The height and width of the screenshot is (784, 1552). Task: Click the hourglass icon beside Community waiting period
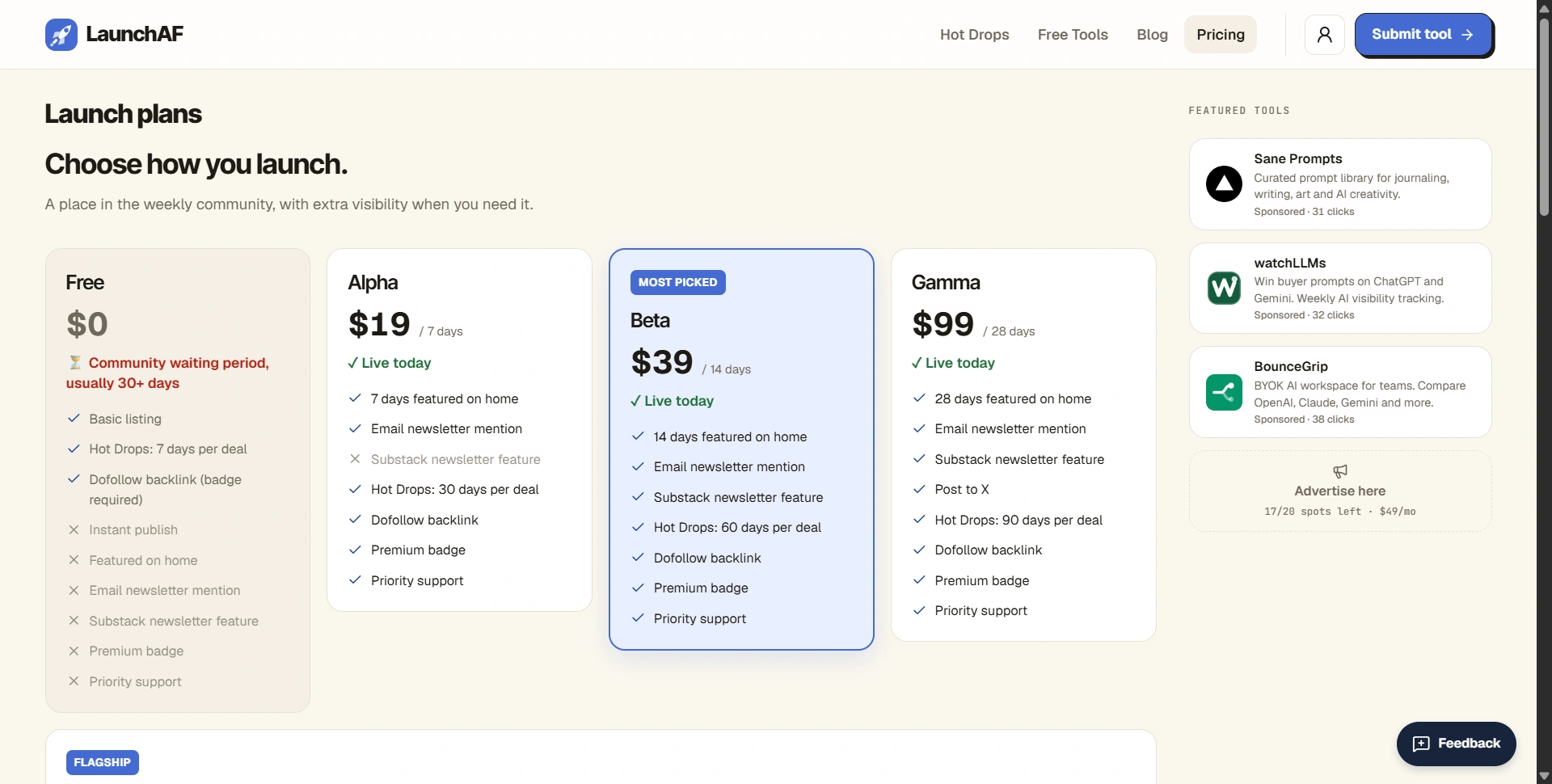pyautogui.click(x=75, y=363)
